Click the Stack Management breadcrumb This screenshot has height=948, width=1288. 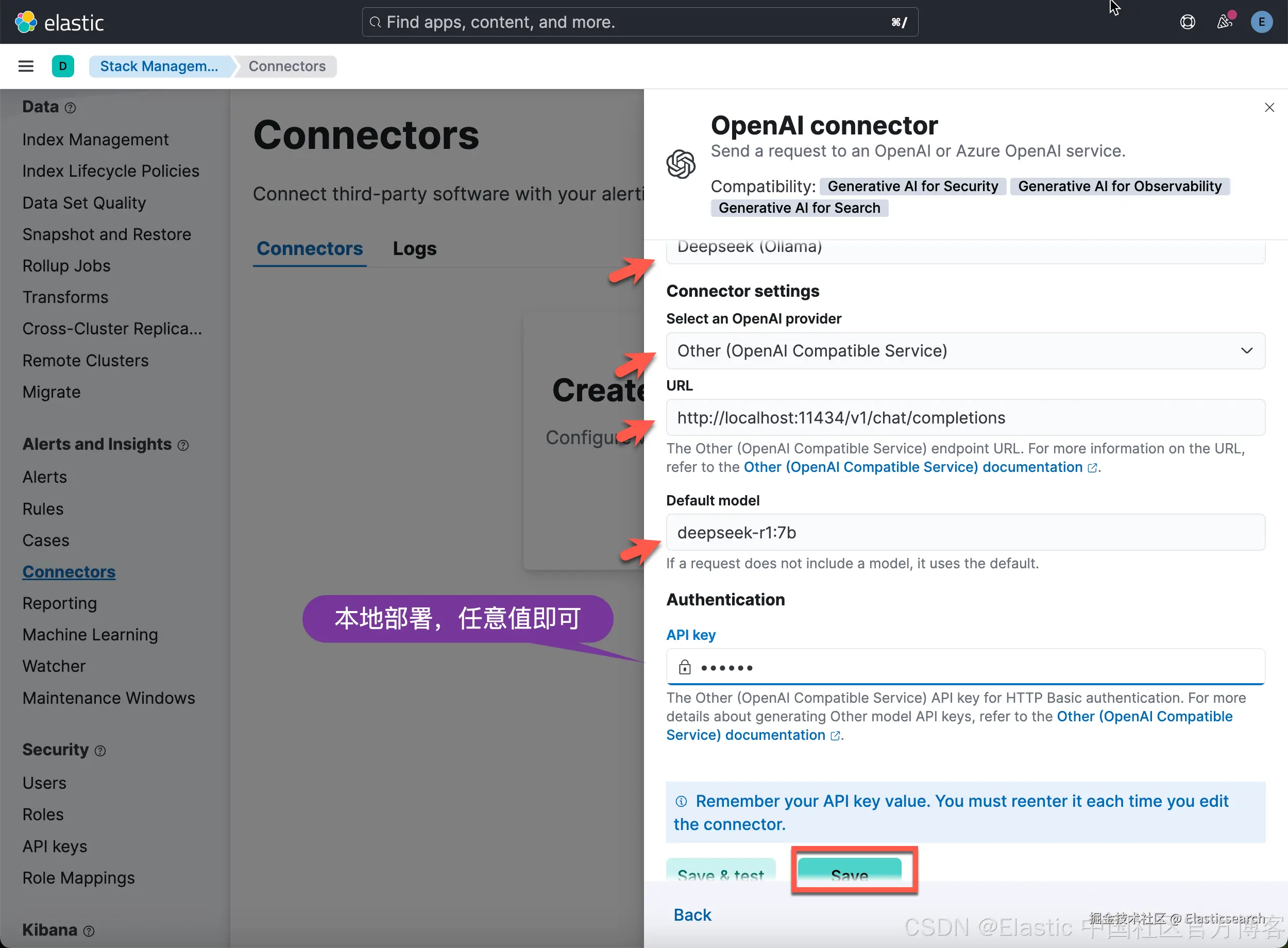pyautogui.click(x=159, y=66)
